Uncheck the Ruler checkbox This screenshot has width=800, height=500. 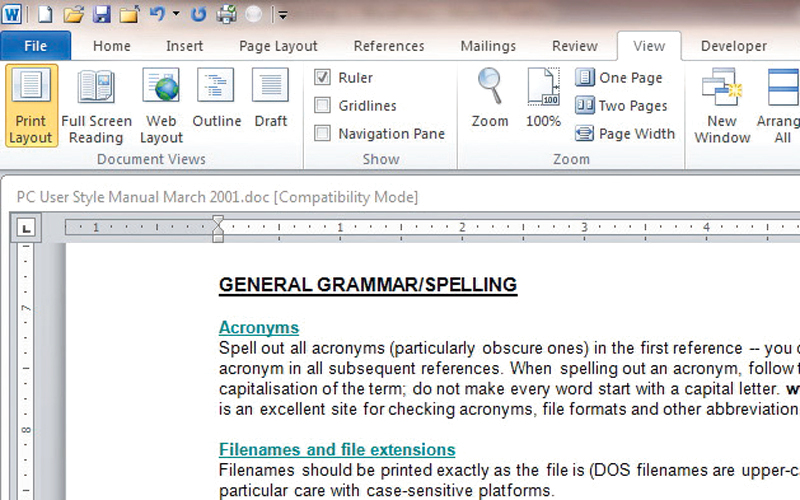pyautogui.click(x=323, y=78)
